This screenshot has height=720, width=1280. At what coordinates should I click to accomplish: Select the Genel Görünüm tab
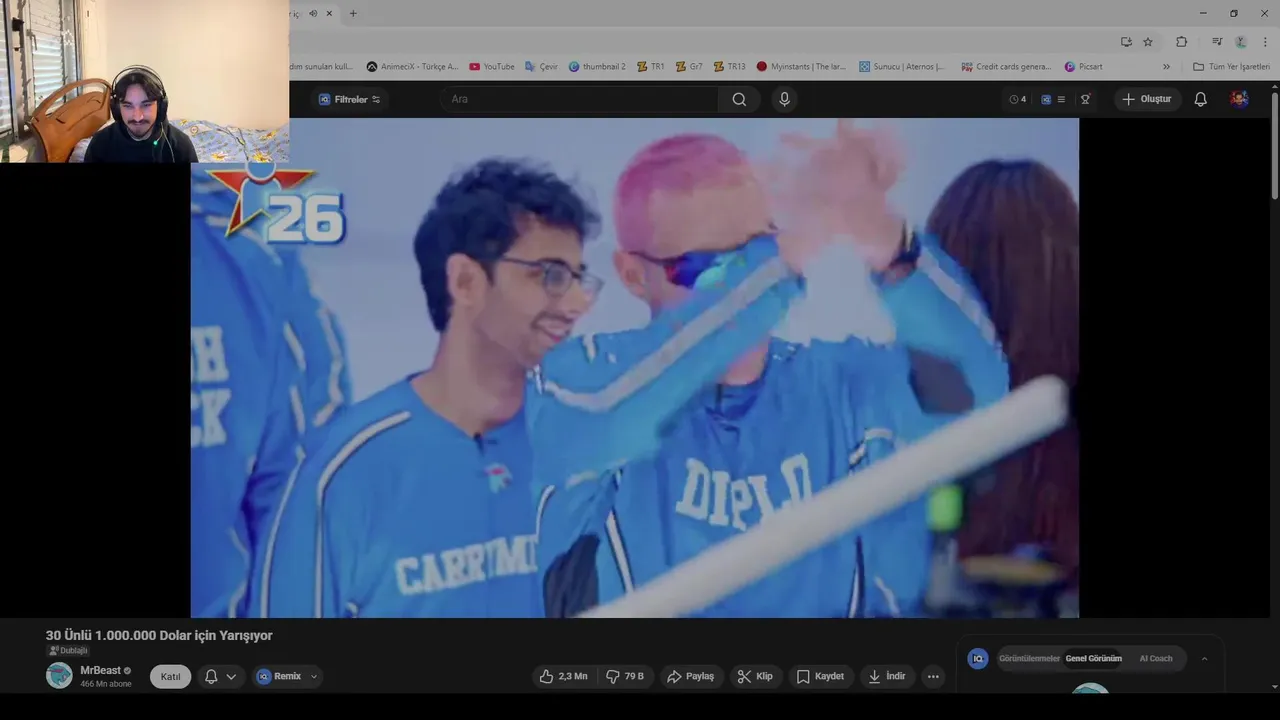point(1093,658)
